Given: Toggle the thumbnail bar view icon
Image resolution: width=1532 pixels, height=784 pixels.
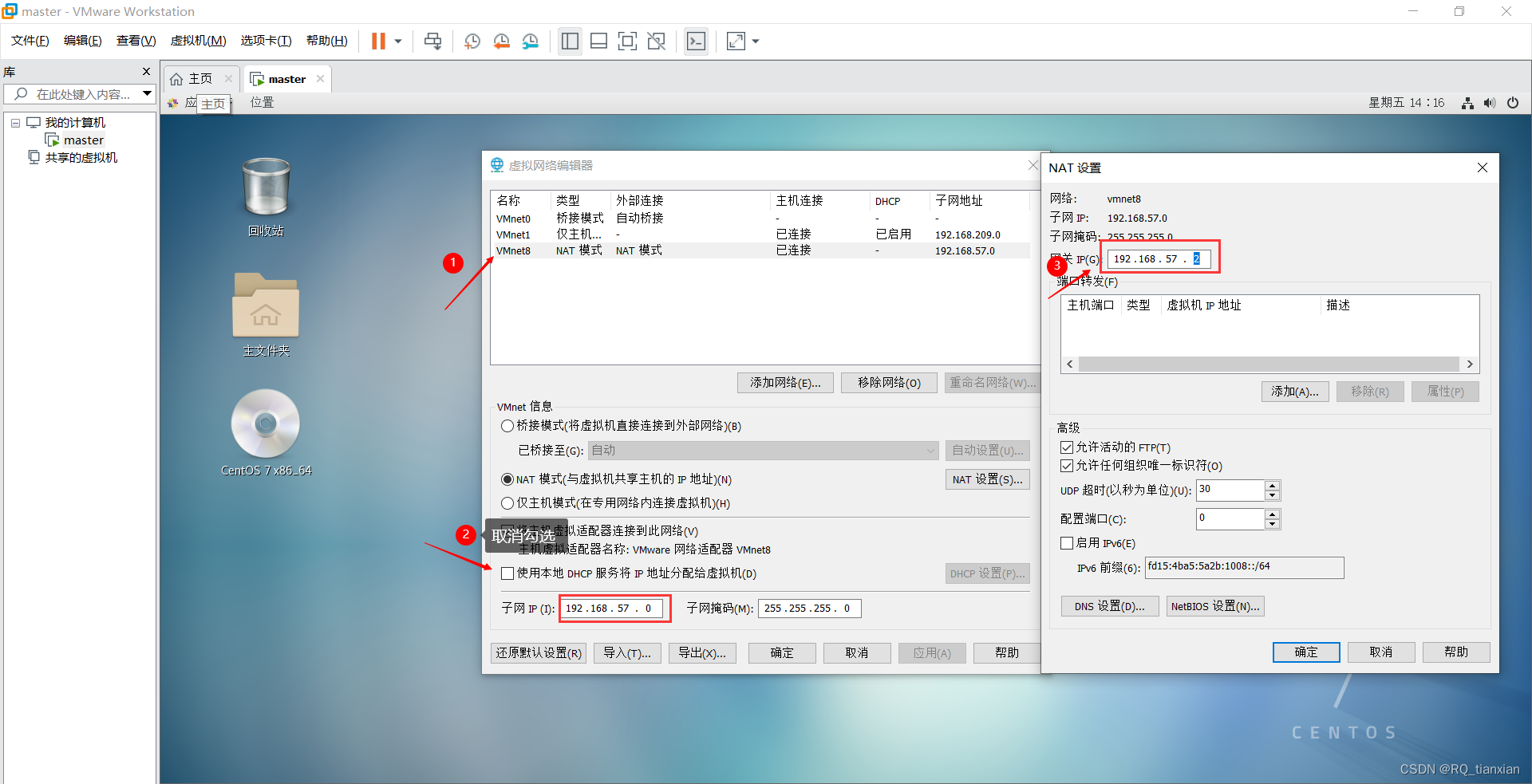Looking at the screenshot, I should tap(598, 41).
